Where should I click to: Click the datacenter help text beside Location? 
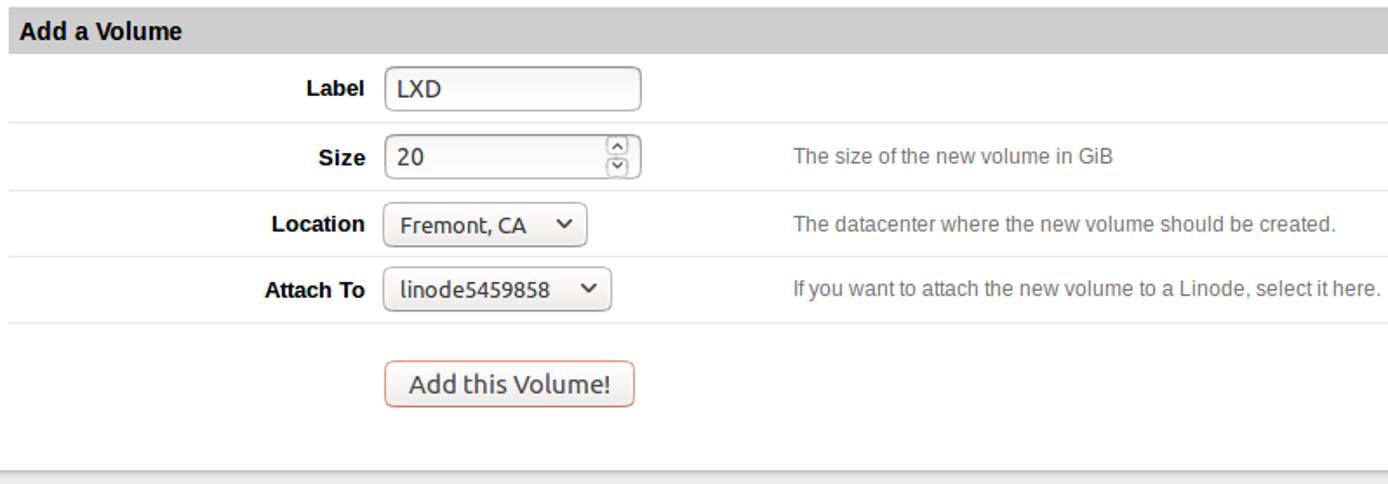click(x=1064, y=224)
